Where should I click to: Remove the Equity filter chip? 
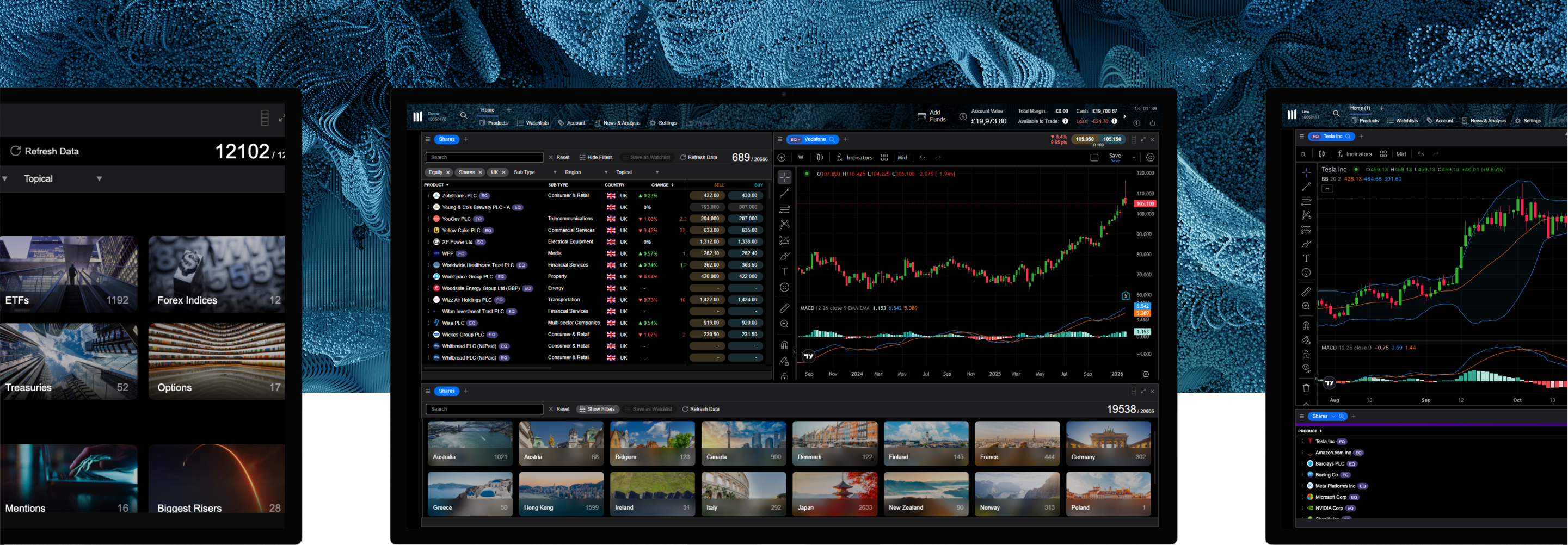pyautogui.click(x=448, y=173)
